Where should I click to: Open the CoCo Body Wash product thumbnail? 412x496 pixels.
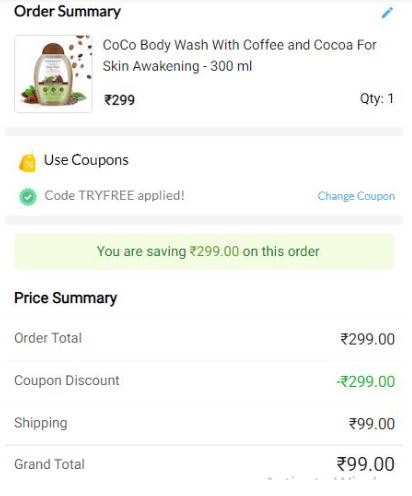pyautogui.click(x=53, y=74)
